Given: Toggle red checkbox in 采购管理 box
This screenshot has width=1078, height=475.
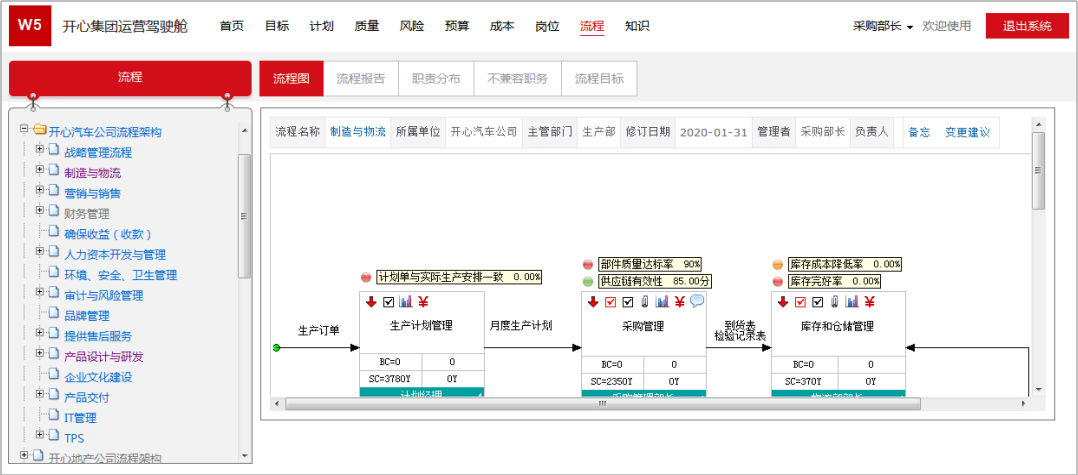Looking at the screenshot, I should pyautogui.click(x=610, y=302).
